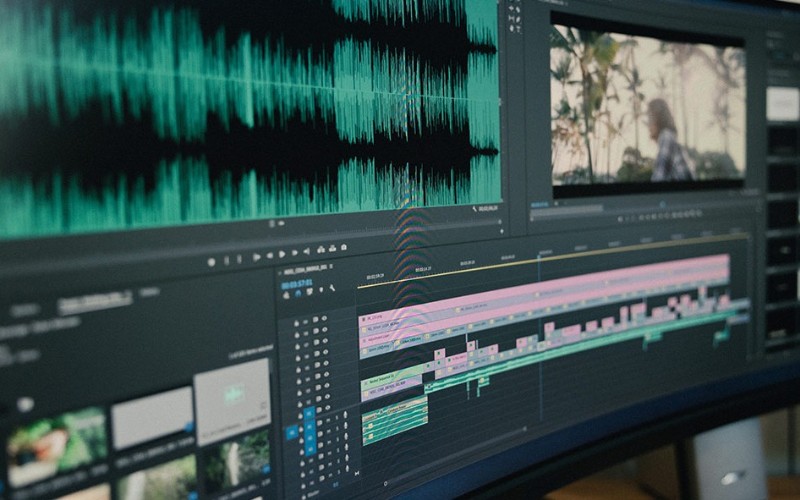Click the Overwrite button in Source monitor
This screenshot has width=800, height=500.
[332, 248]
